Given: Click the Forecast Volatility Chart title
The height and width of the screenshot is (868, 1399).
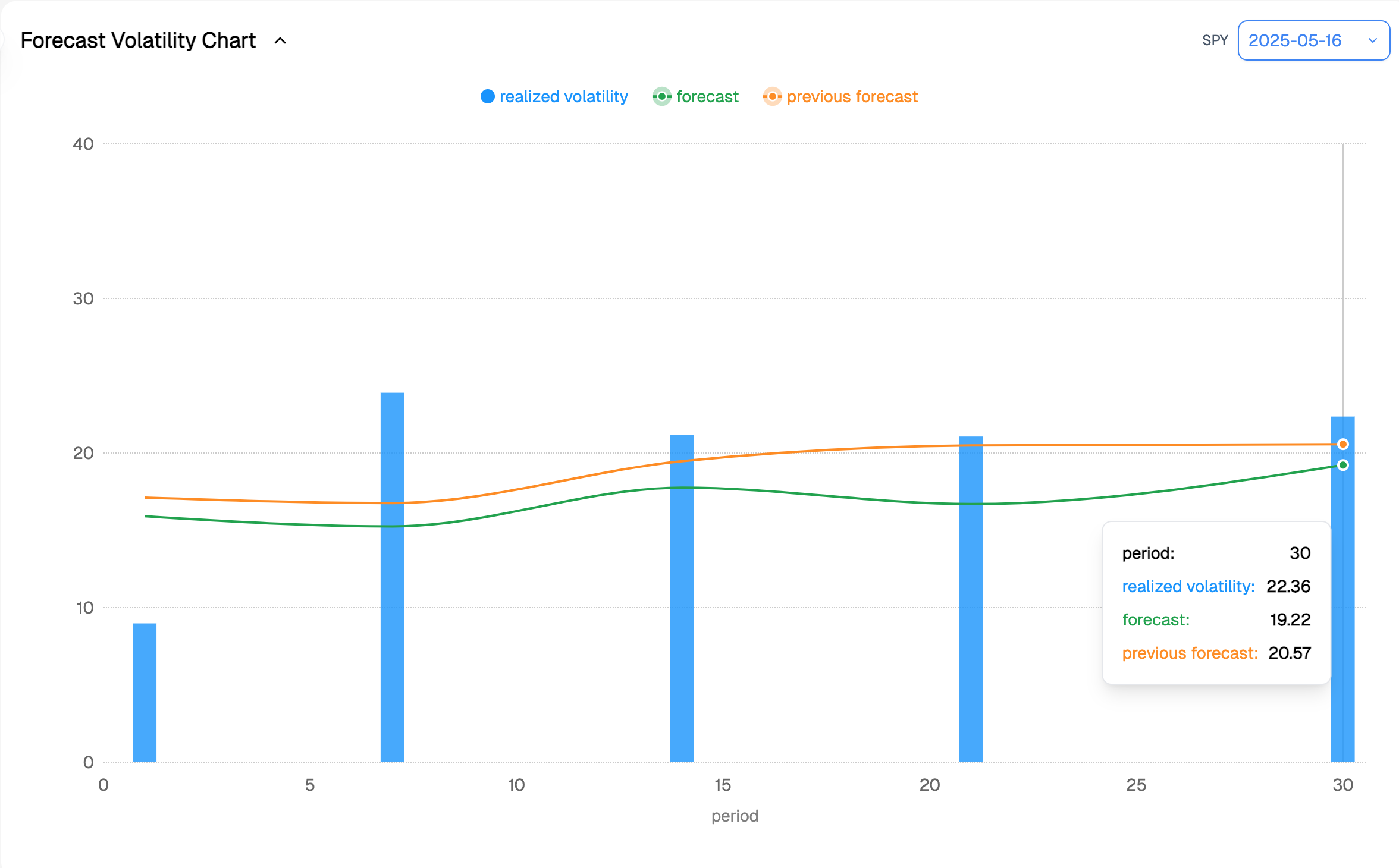Looking at the screenshot, I should (x=138, y=40).
